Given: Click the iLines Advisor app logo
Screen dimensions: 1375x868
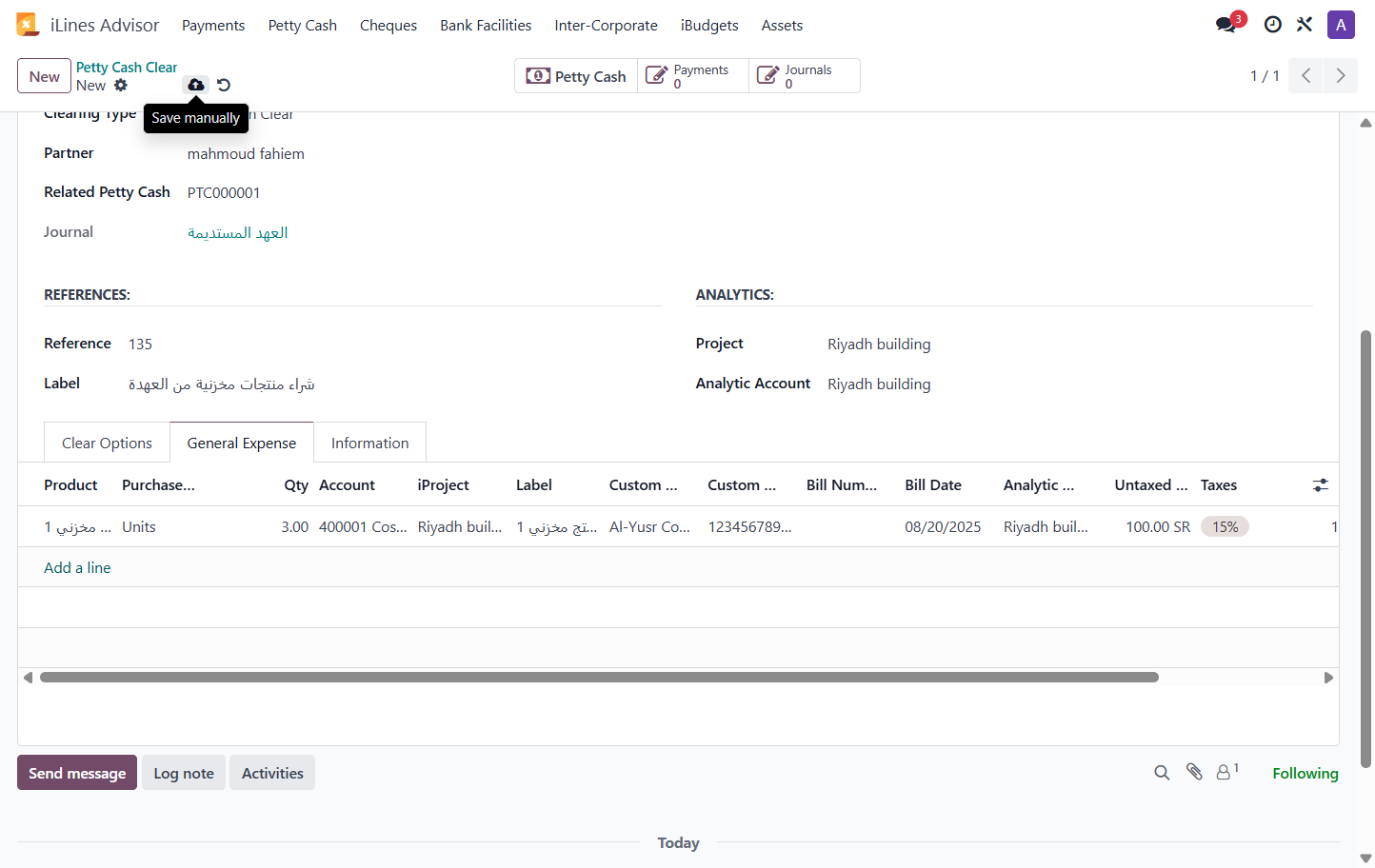Looking at the screenshot, I should pyautogui.click(x=28, y=25).
